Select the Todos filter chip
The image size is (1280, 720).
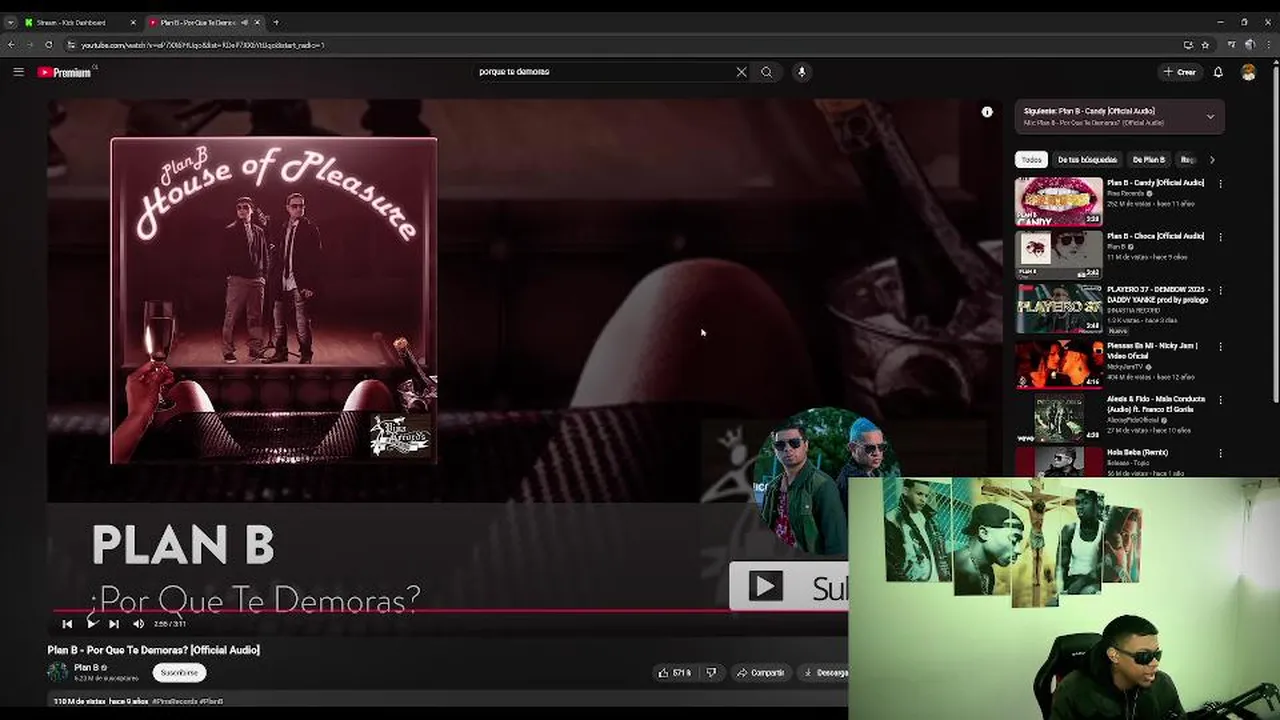pyautogui.click(x=1031, y=160)
